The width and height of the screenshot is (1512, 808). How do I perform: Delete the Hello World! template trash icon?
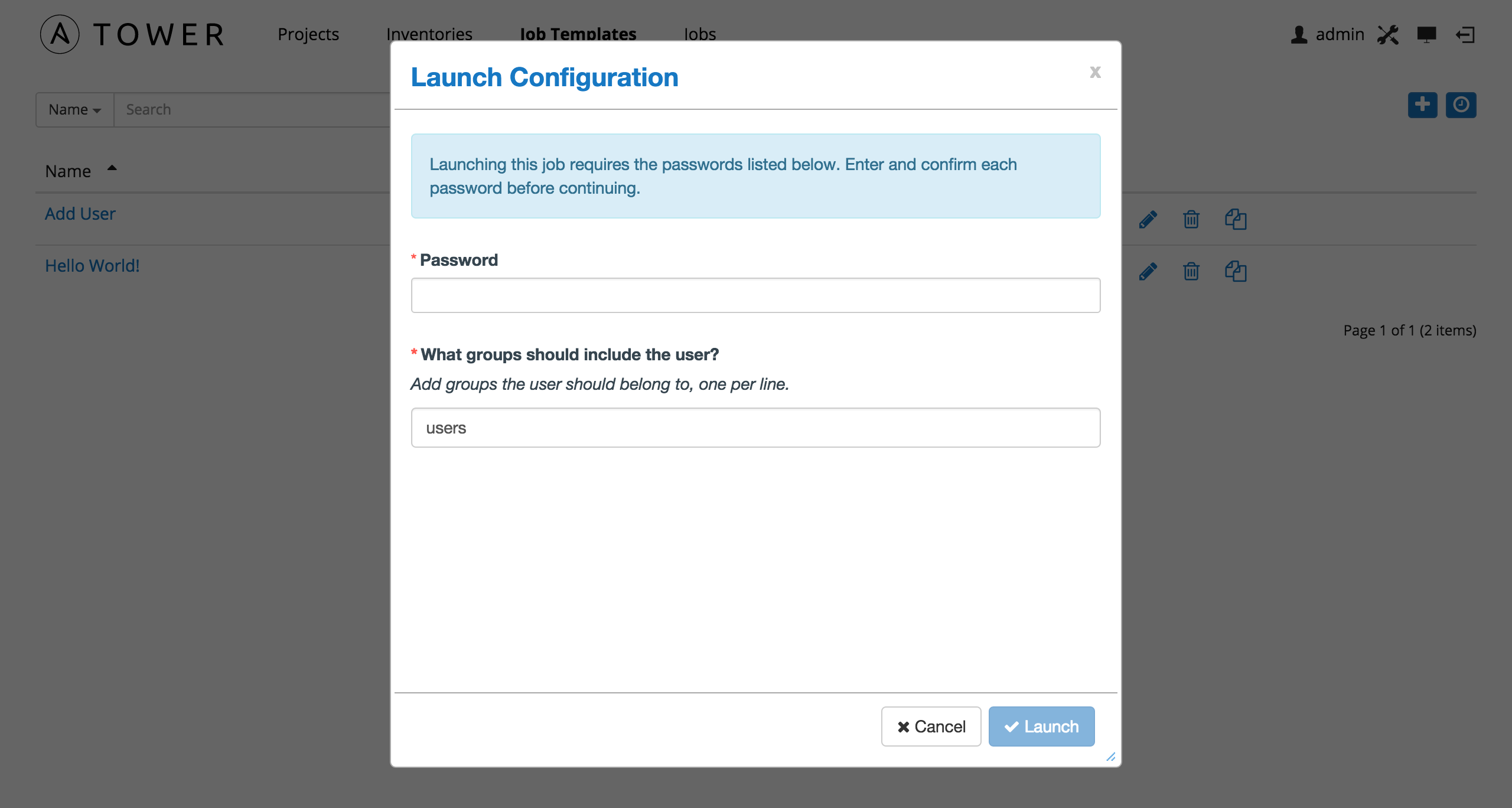click(x=1191, y=271)
